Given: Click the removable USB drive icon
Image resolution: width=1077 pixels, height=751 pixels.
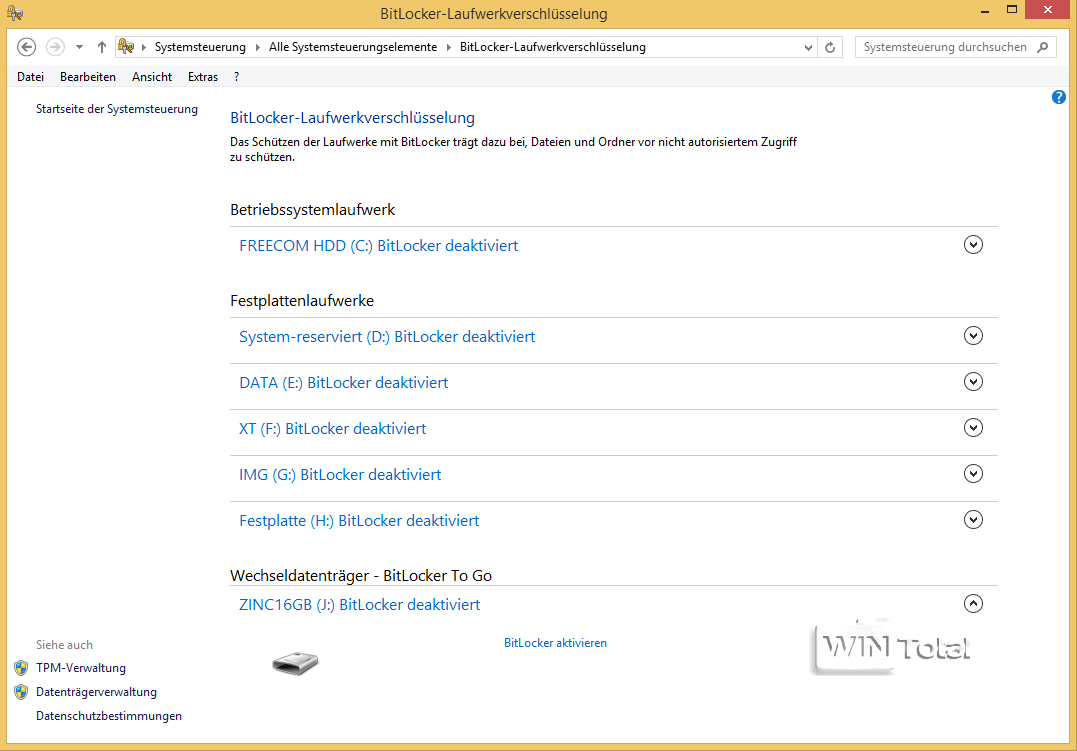Looking at the screenshot, I should coord(295,663).
